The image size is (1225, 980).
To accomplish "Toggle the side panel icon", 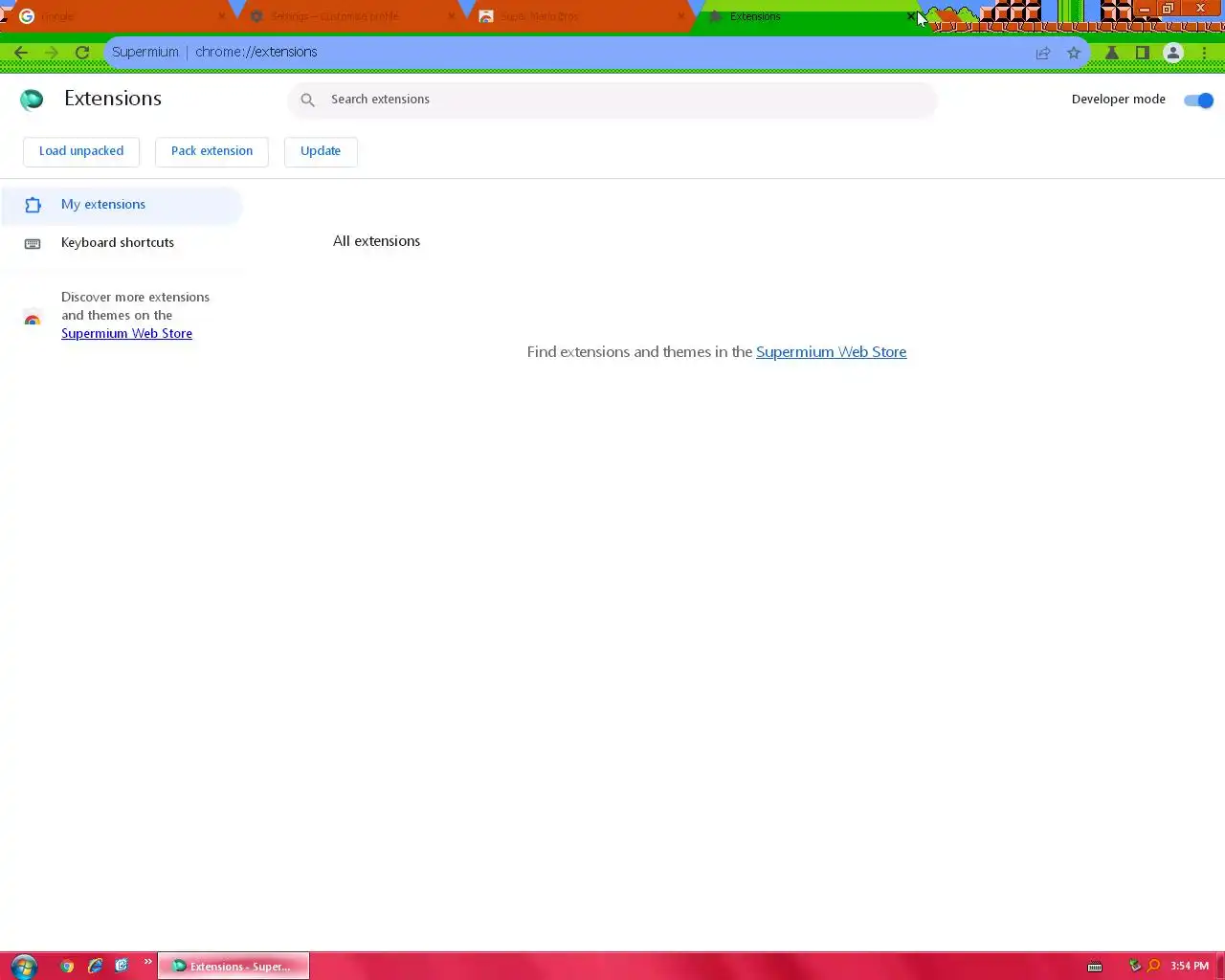I will point(1143,53).
